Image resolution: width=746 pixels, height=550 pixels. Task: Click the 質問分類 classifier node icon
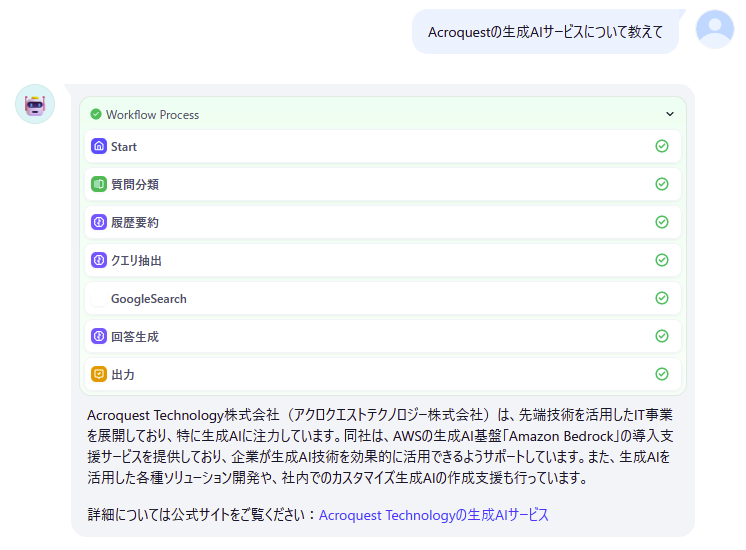[x=98, y=184]
